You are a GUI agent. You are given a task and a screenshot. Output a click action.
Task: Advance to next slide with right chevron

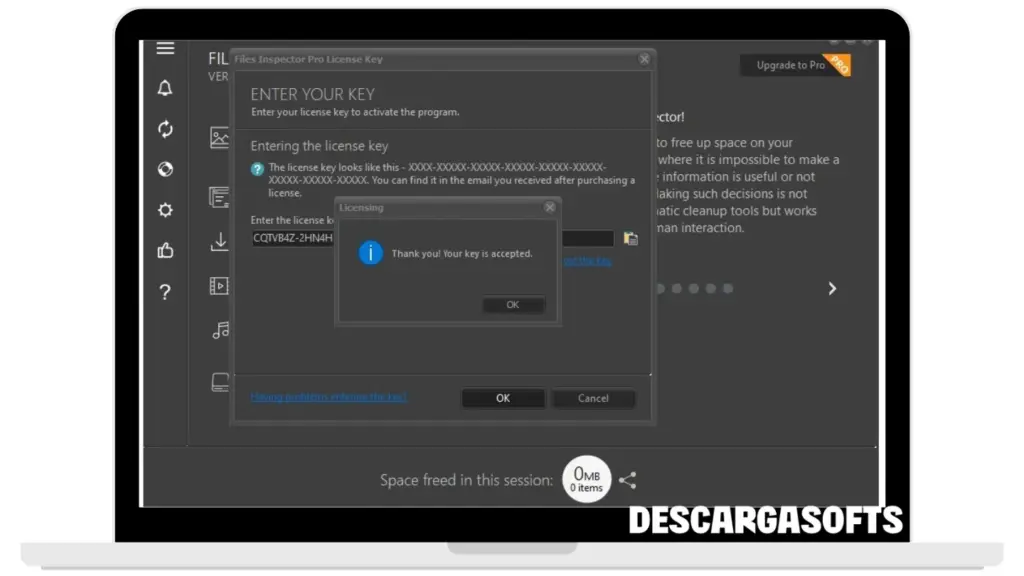point(832,289)
